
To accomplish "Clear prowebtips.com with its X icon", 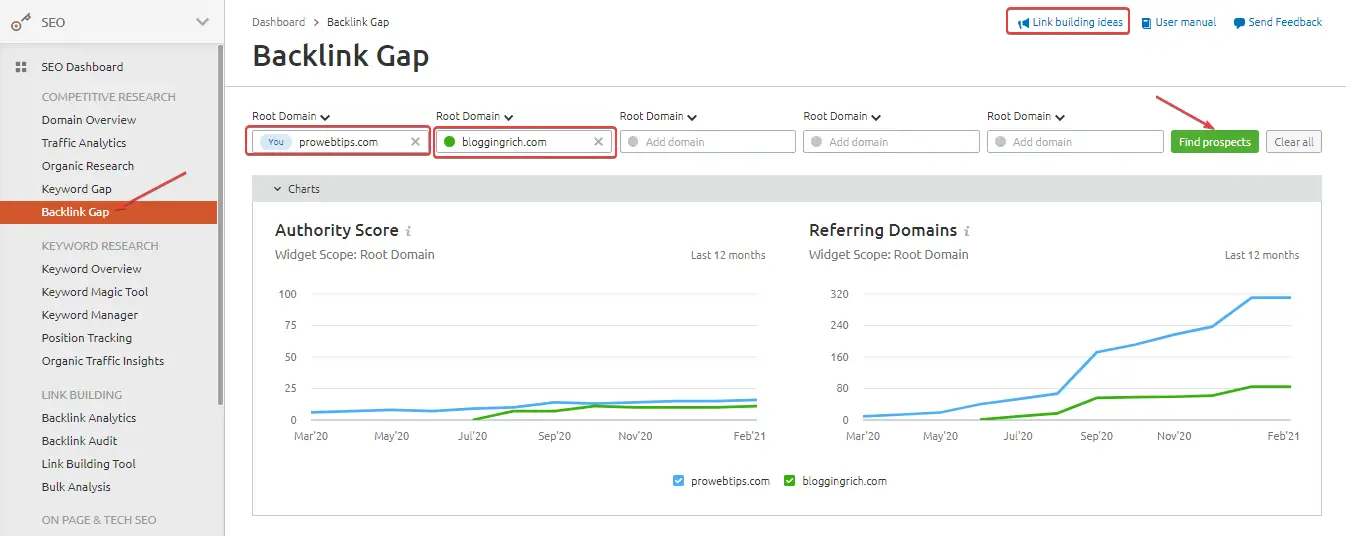I will (x=415, y=142).
